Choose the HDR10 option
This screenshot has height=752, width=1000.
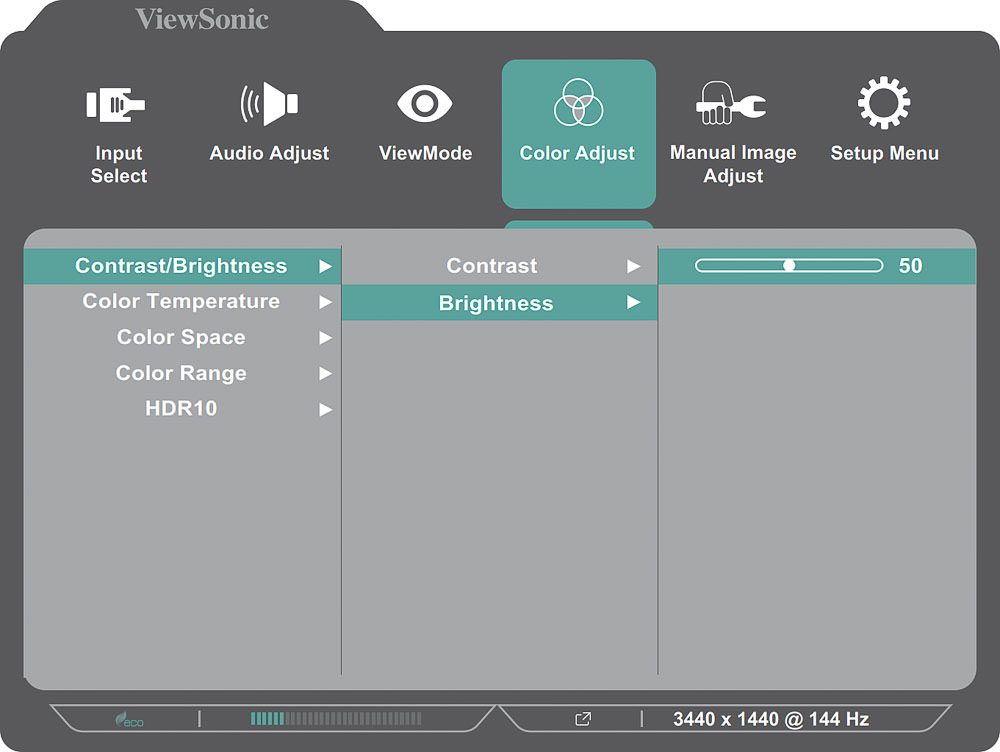click(181, 409)
